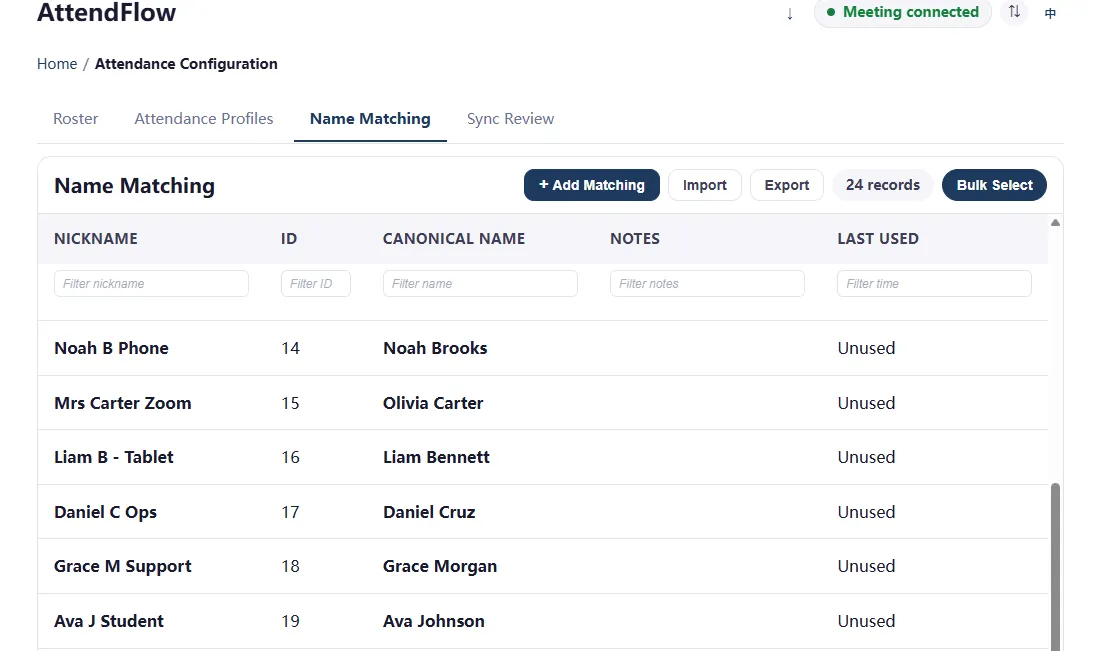Open the Roster tab
1097x651 pixels.
click(76, 119)
